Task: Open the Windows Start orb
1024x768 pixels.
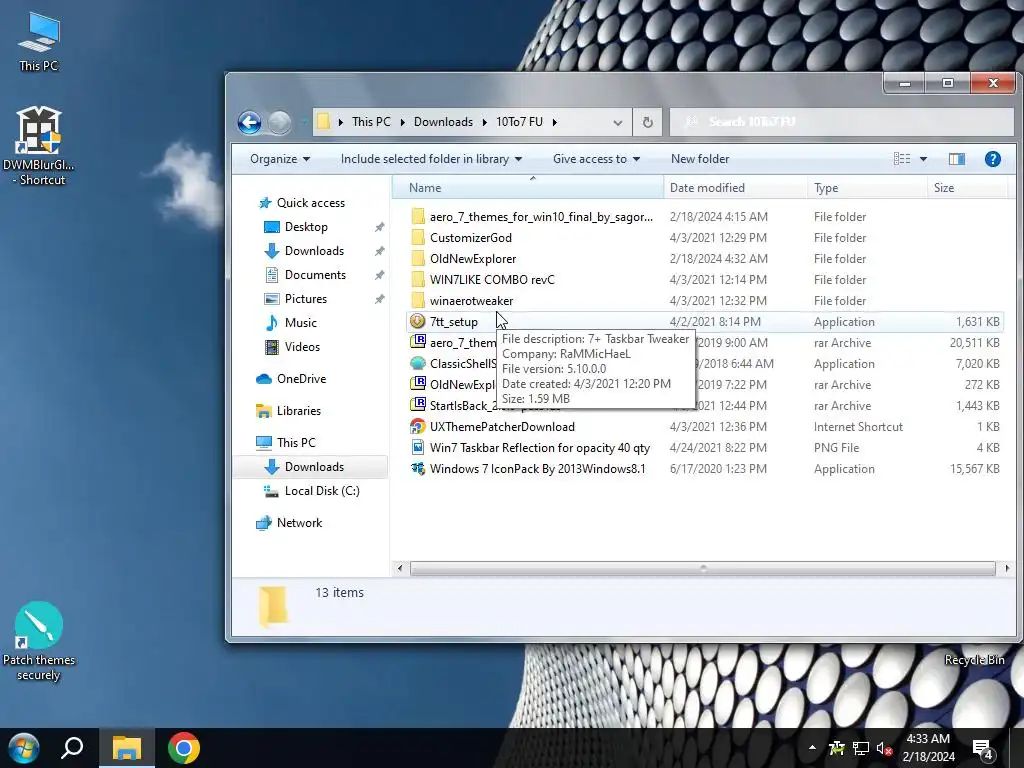Action: tap(24, 748)
